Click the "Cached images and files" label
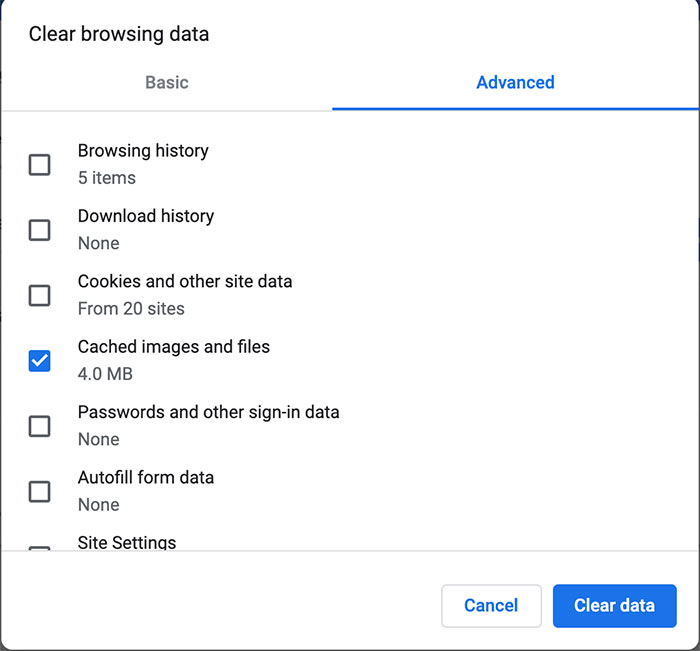Image resolution: width=700 pixels, height=651 pixels. (x=174, y=347)
